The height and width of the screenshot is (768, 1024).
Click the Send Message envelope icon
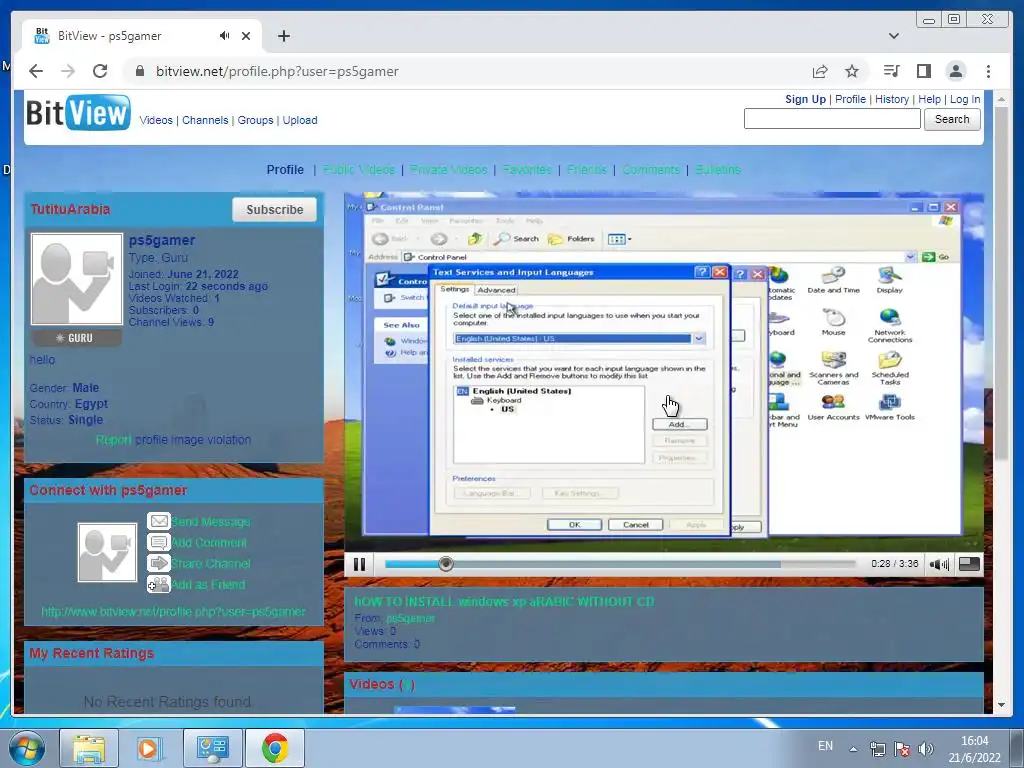click(159, 521)
